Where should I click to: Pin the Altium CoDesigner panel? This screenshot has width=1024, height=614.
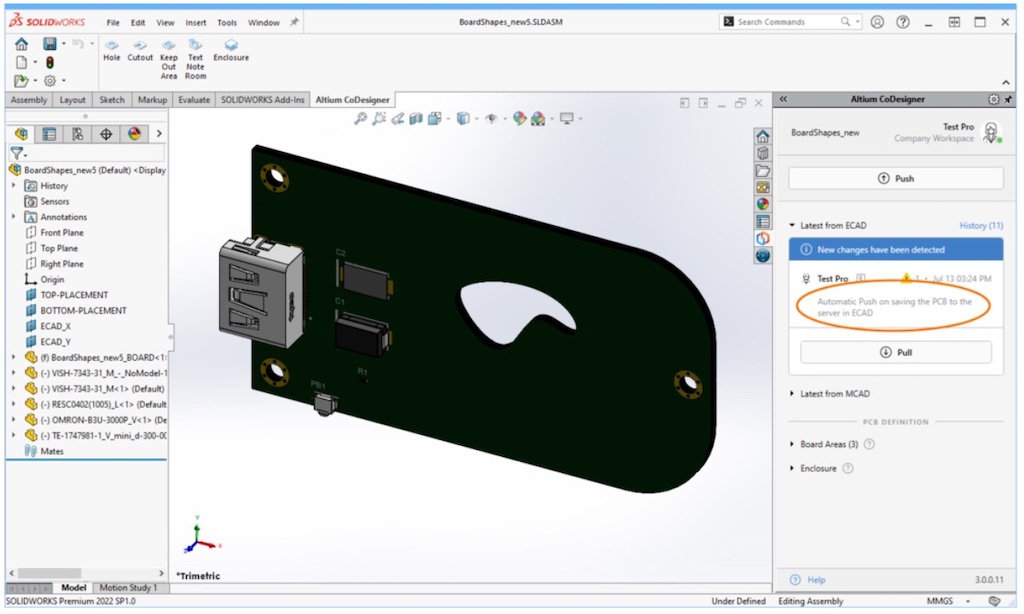point(1008,99)
